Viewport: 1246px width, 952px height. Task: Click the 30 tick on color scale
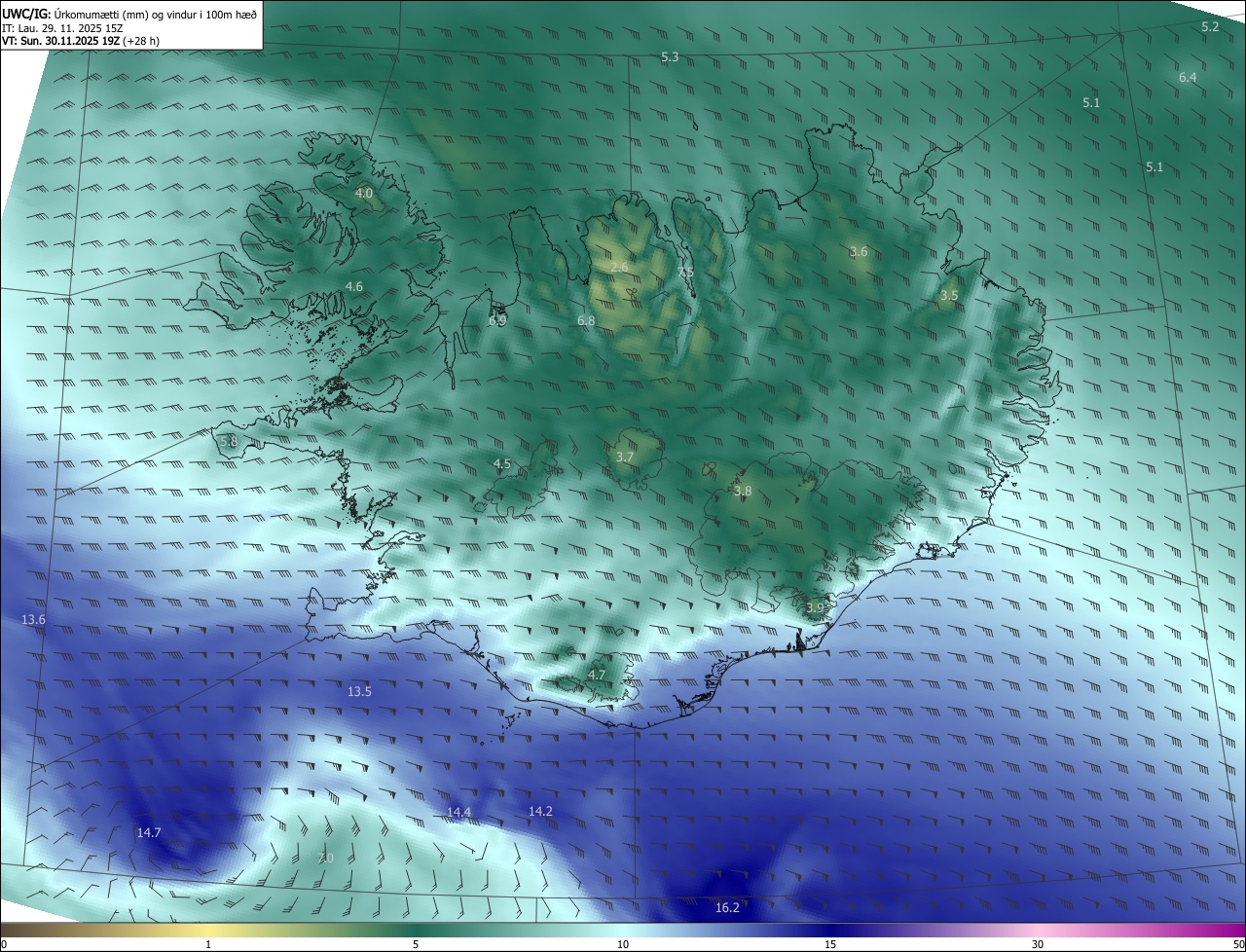(x=1038, y=944)
